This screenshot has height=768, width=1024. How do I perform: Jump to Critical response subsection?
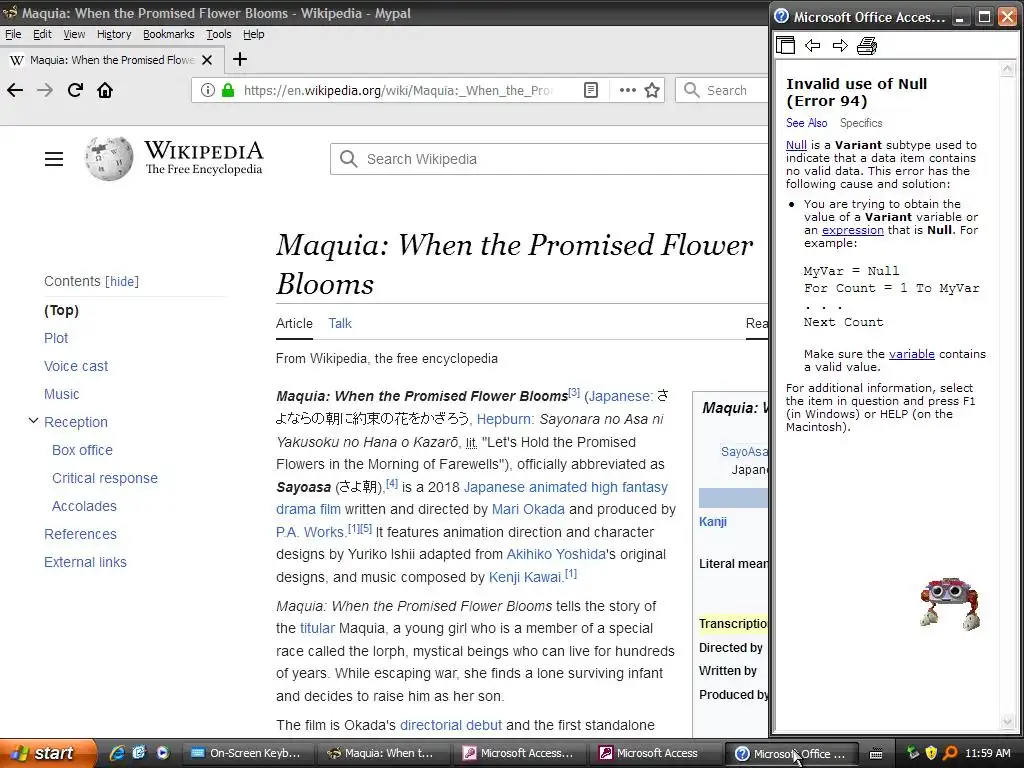[104, 478]
